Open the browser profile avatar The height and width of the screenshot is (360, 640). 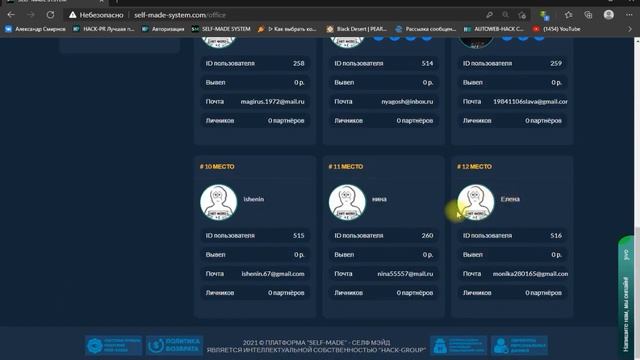[x=609, y=15]
